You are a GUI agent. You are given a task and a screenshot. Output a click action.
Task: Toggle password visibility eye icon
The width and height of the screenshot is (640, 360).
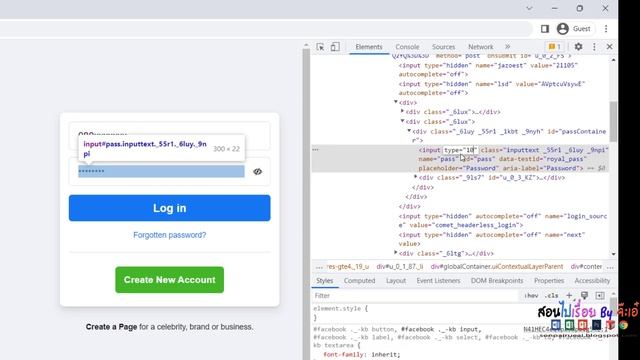(x=257, y=172)
